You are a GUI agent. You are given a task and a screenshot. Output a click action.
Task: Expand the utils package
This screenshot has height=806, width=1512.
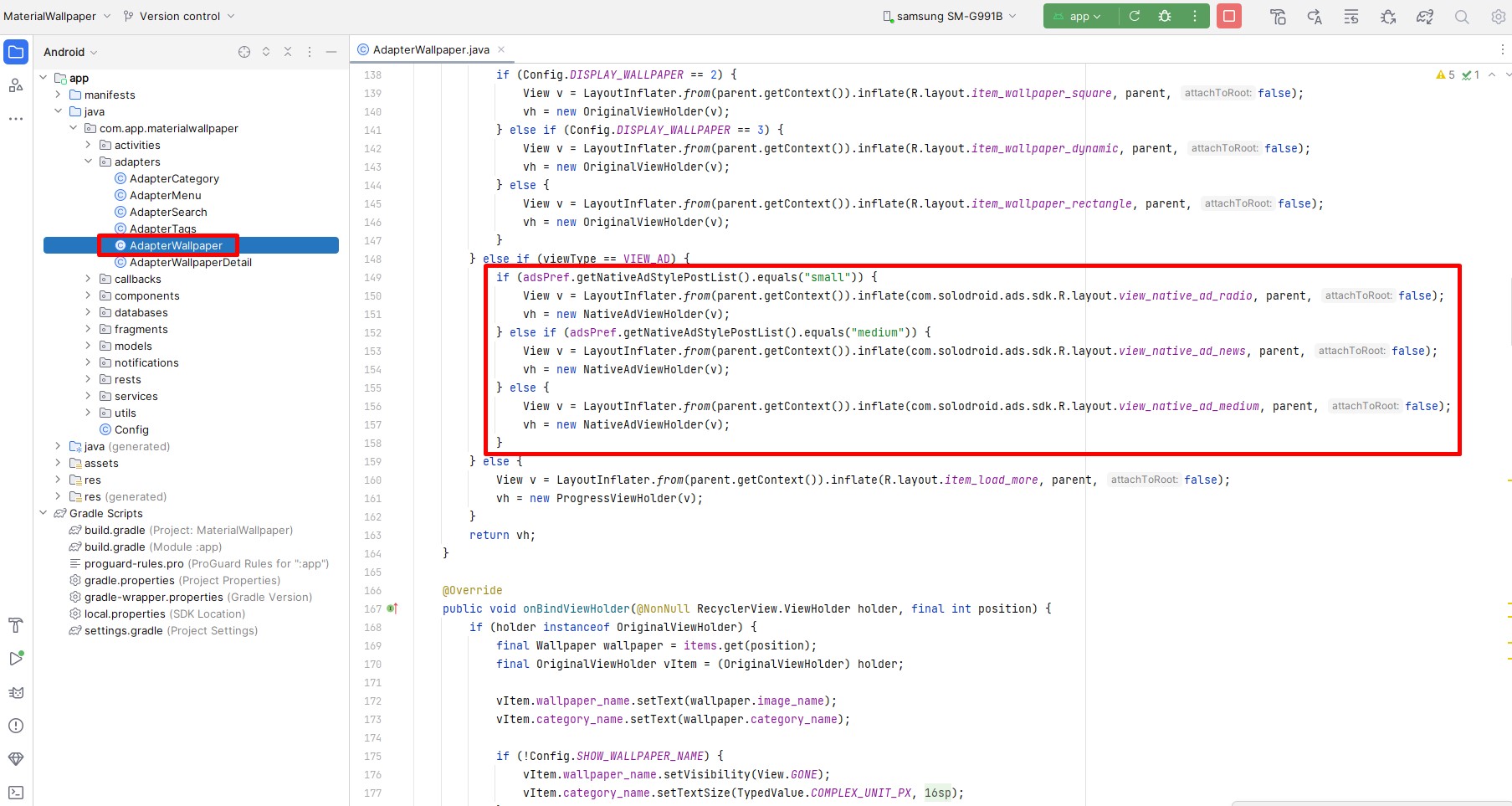tap(89, 413)
